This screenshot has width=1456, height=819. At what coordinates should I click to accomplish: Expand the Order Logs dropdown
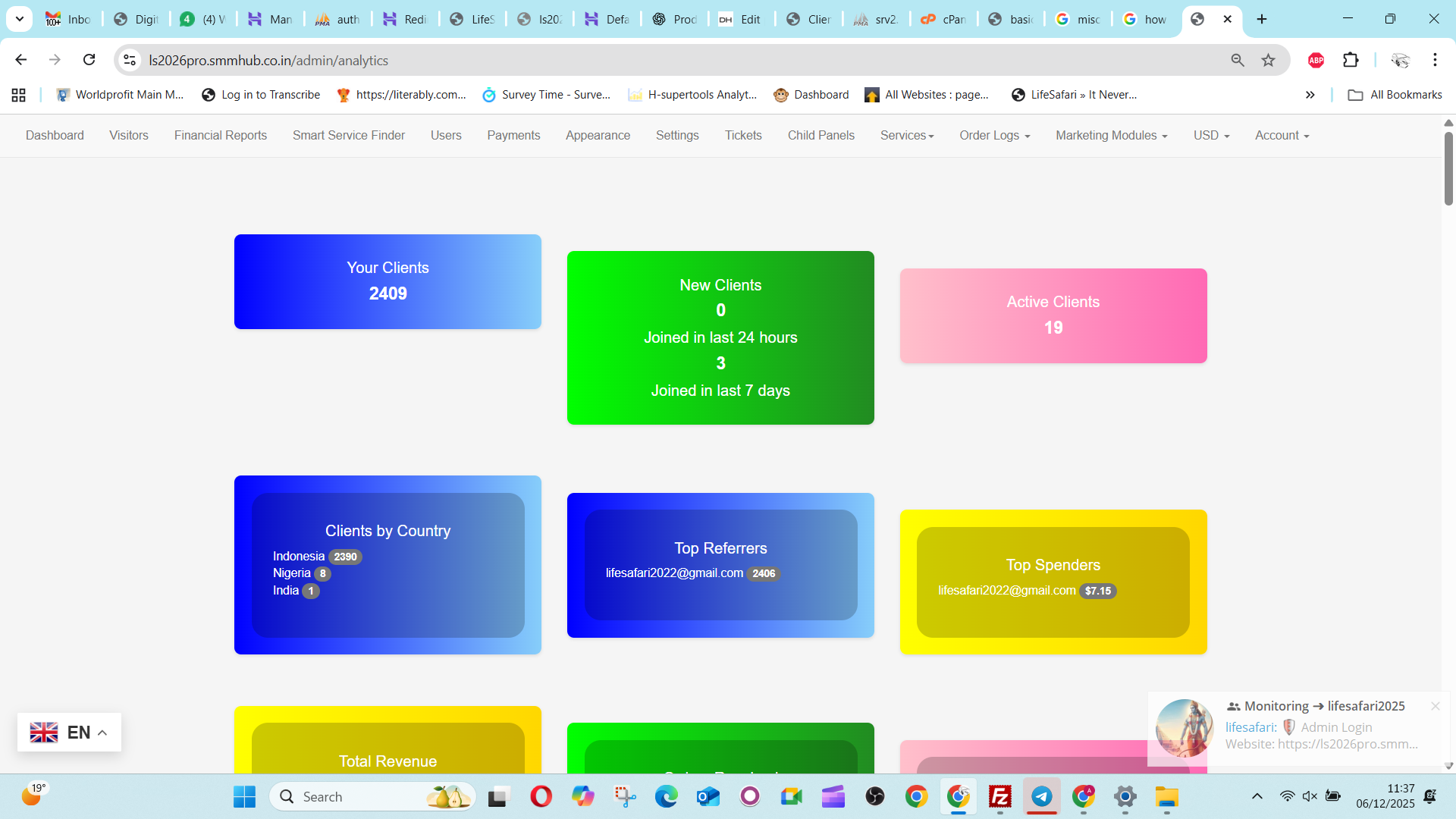994,135
